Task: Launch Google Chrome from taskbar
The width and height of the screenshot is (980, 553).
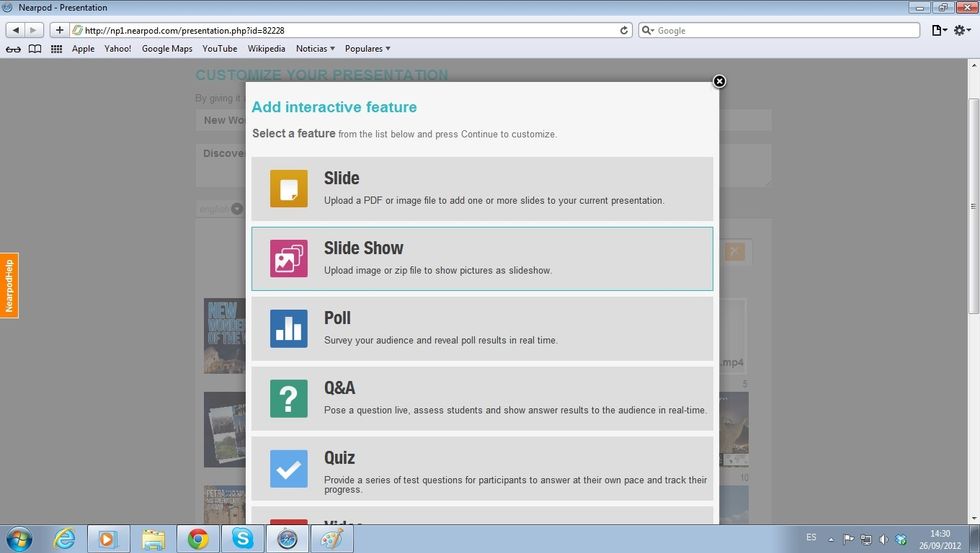Action: tap(198, 539)
